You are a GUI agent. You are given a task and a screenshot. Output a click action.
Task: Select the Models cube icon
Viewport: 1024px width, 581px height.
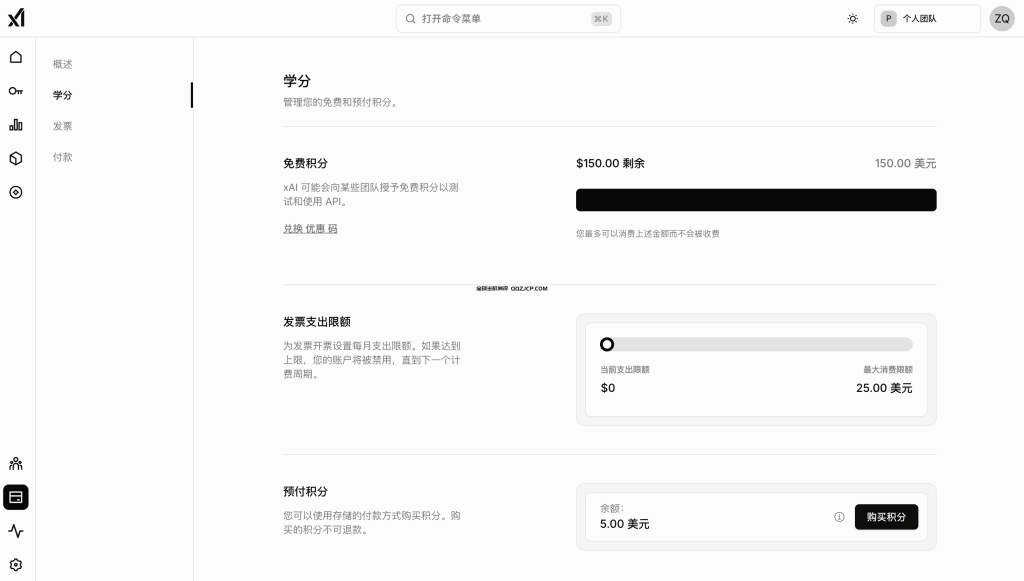point(15,158)
